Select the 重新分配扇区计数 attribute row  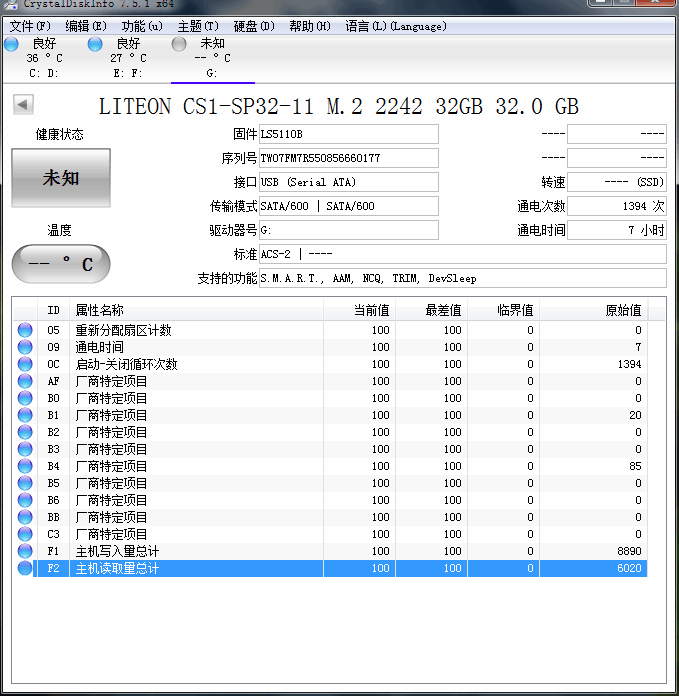(330, 330)
